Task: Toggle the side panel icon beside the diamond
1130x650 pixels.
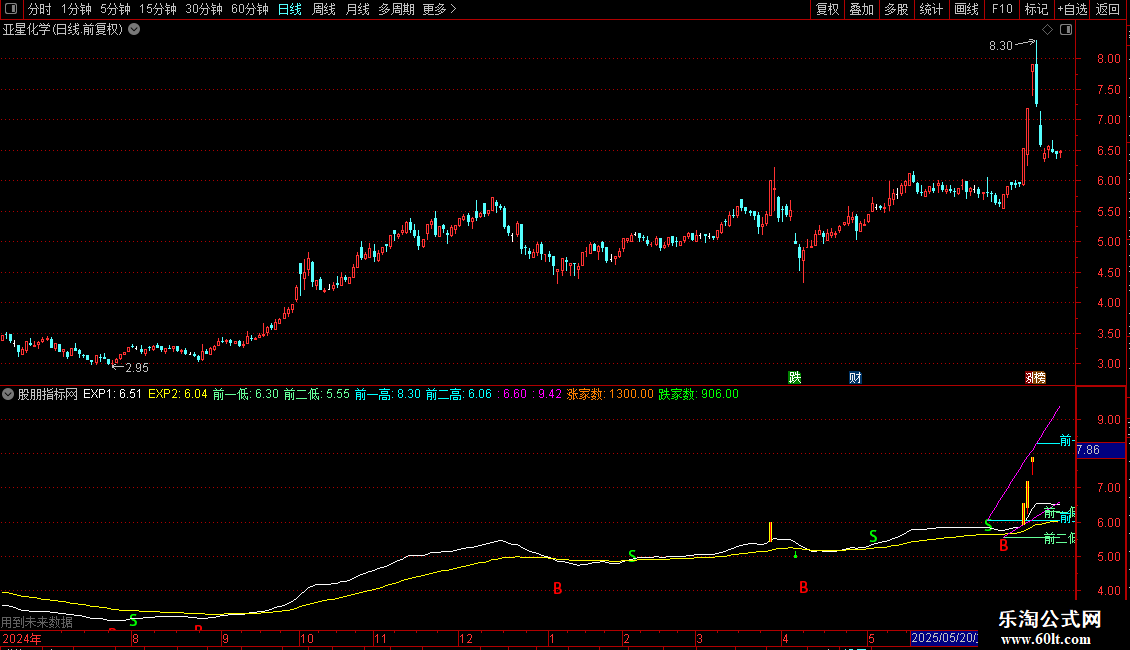Action: [x=1065, y=30]
